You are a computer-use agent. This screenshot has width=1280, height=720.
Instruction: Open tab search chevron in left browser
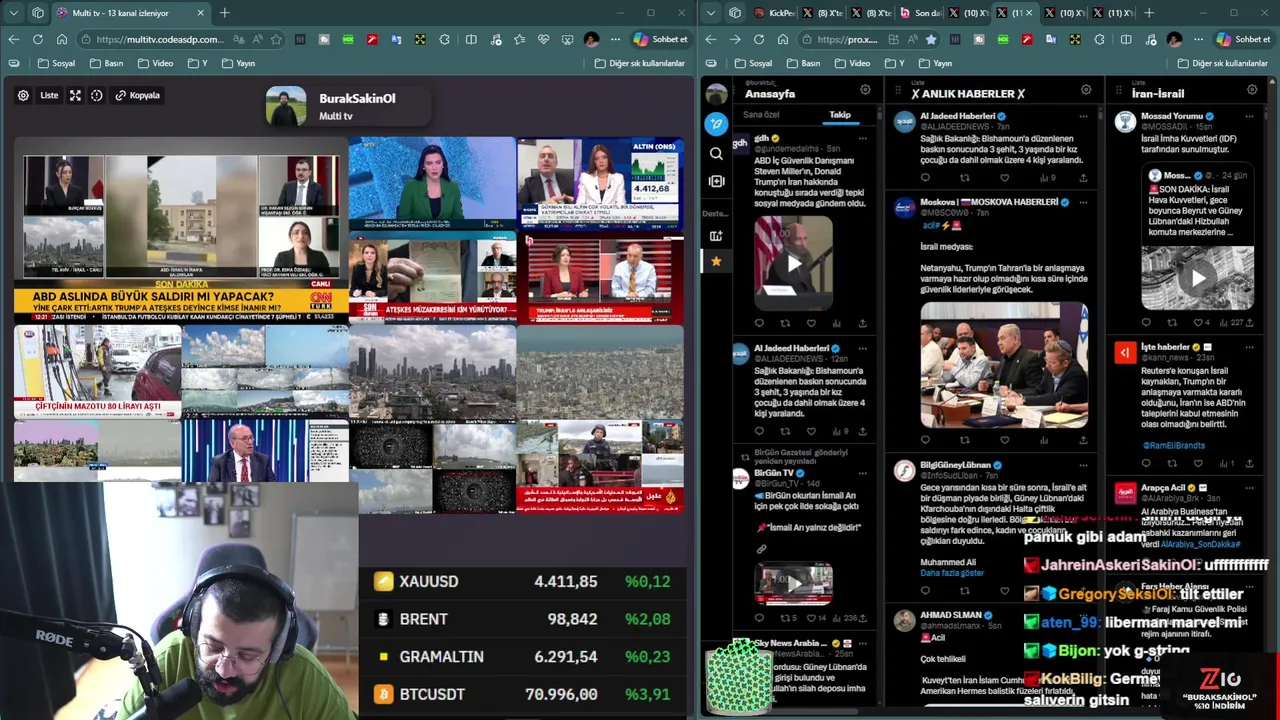[x=14, y=13]
